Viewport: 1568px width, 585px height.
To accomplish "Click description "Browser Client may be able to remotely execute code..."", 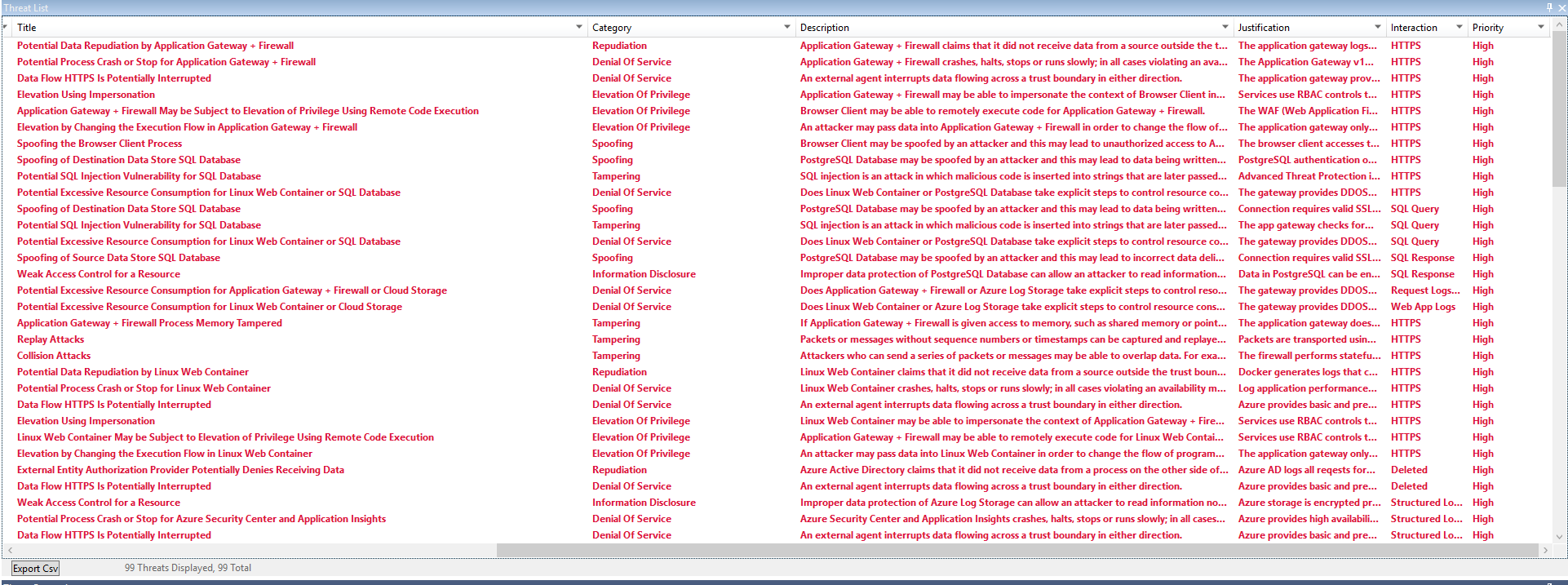I will point(1003,111).
